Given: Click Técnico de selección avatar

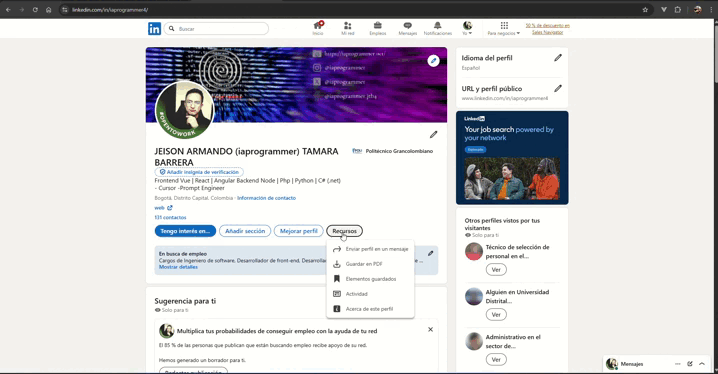Looking at the screenshot, I should (x=474, y=251).
